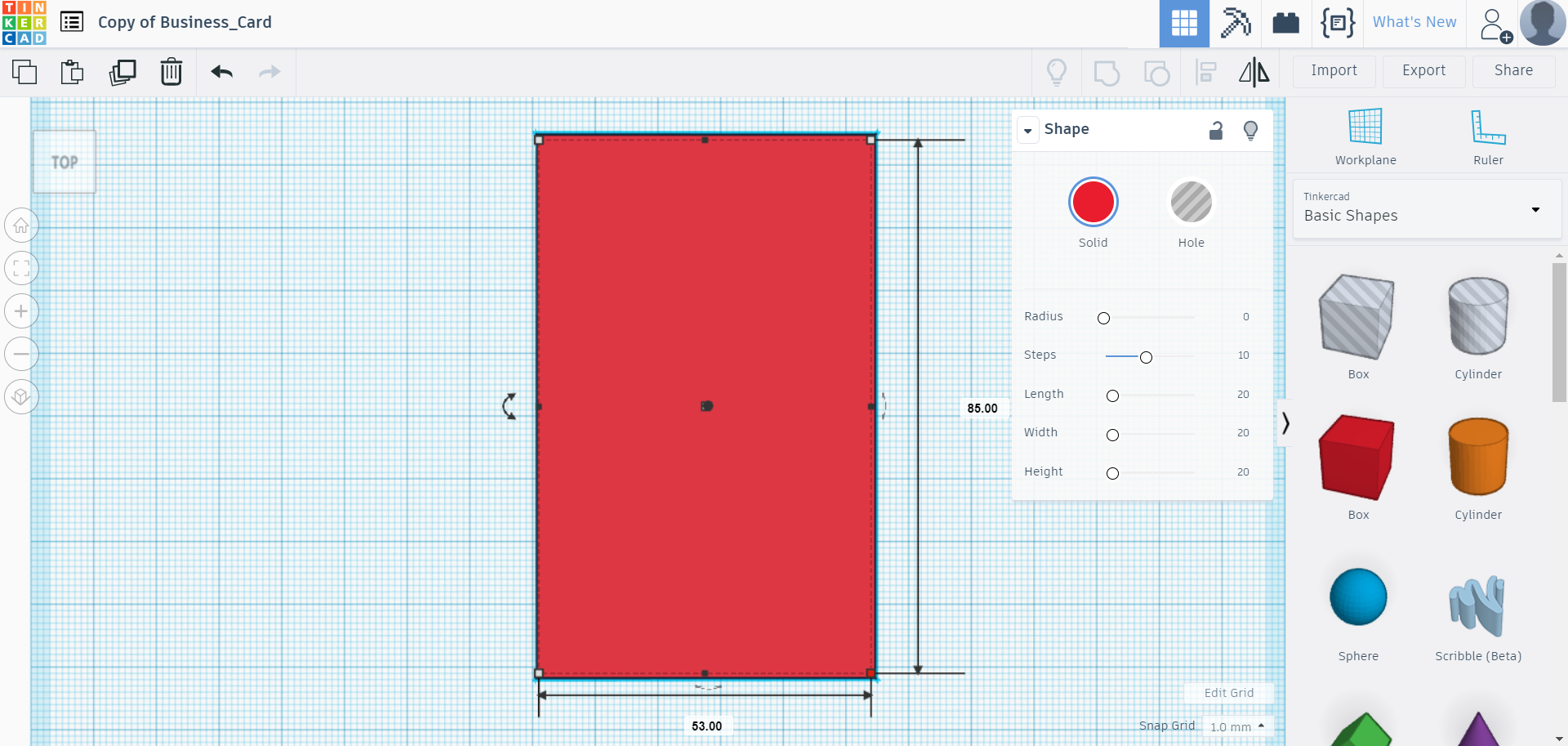The image size is (1568, 746).
Task: Click the Ungroup shapes icon
Action: pyautogui.click(x=1156, y=73)
